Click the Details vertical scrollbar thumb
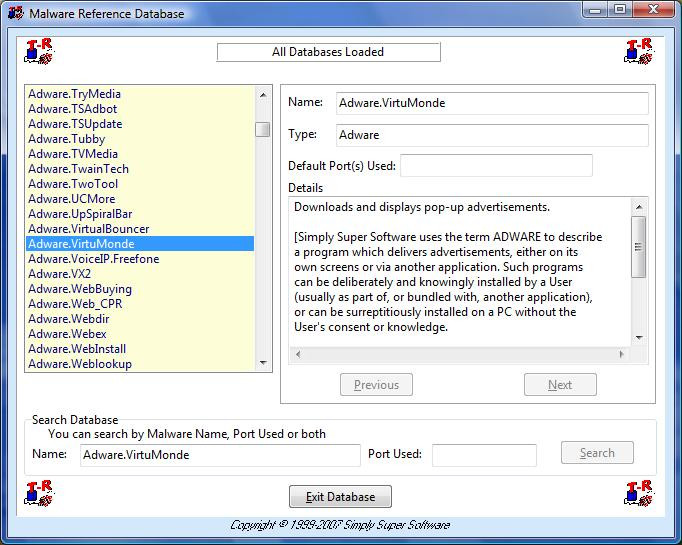This screenshot has width=682, height=545. coord(639,247)
